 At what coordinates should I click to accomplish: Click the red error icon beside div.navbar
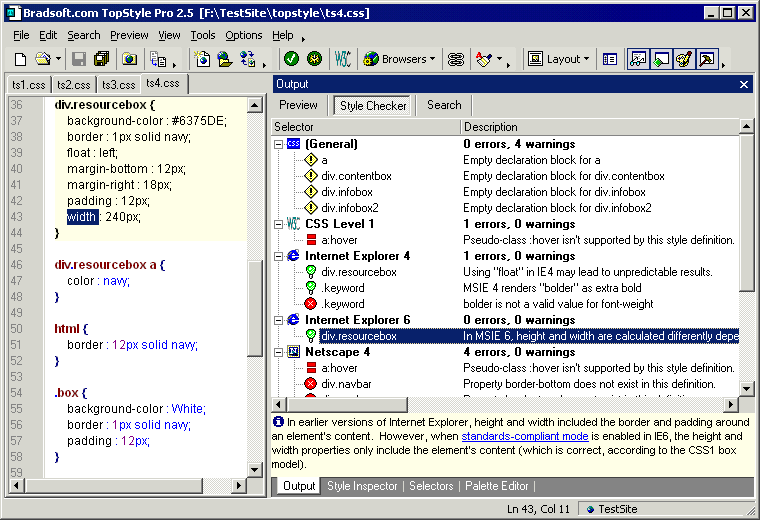point(311,384)
